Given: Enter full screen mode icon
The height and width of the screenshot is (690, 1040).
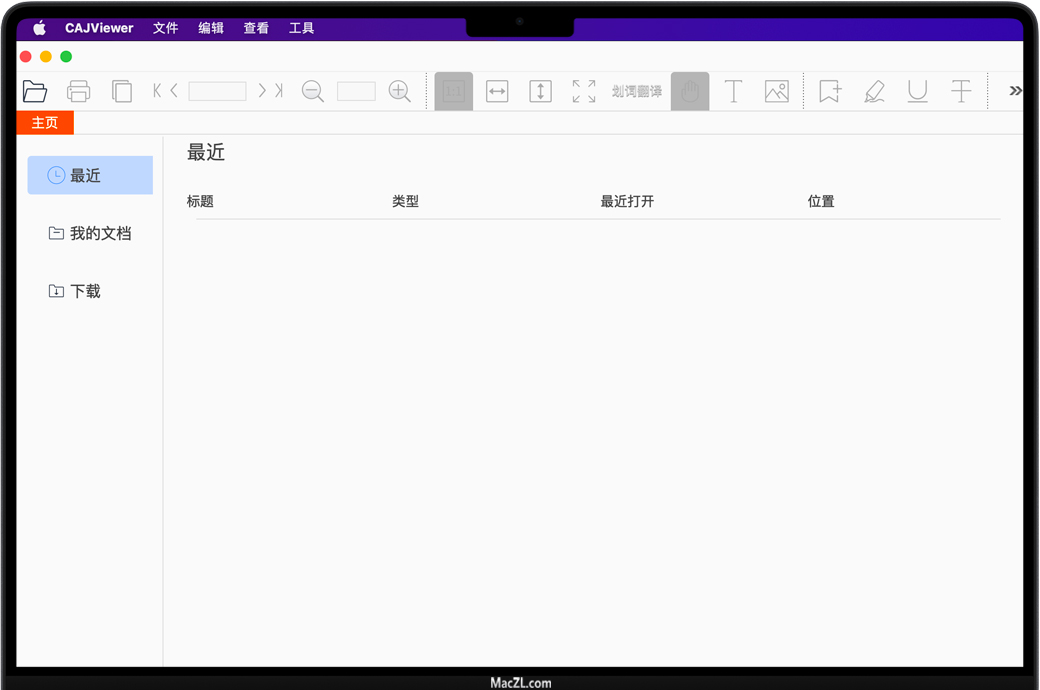Looking at the screenshot, I should pos(584,91).
